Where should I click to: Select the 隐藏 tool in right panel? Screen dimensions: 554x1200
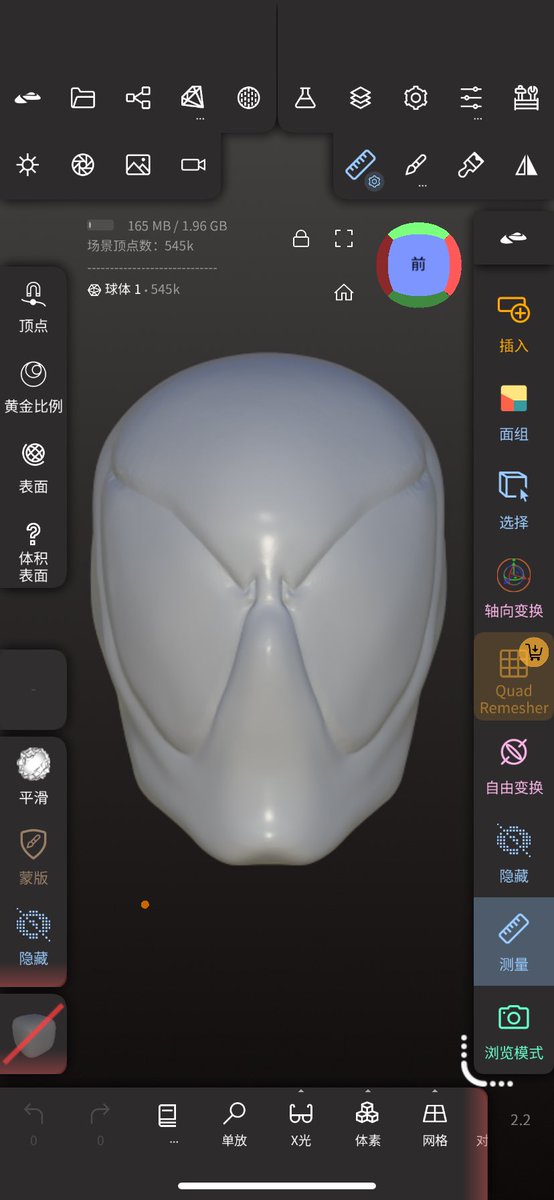513,854
